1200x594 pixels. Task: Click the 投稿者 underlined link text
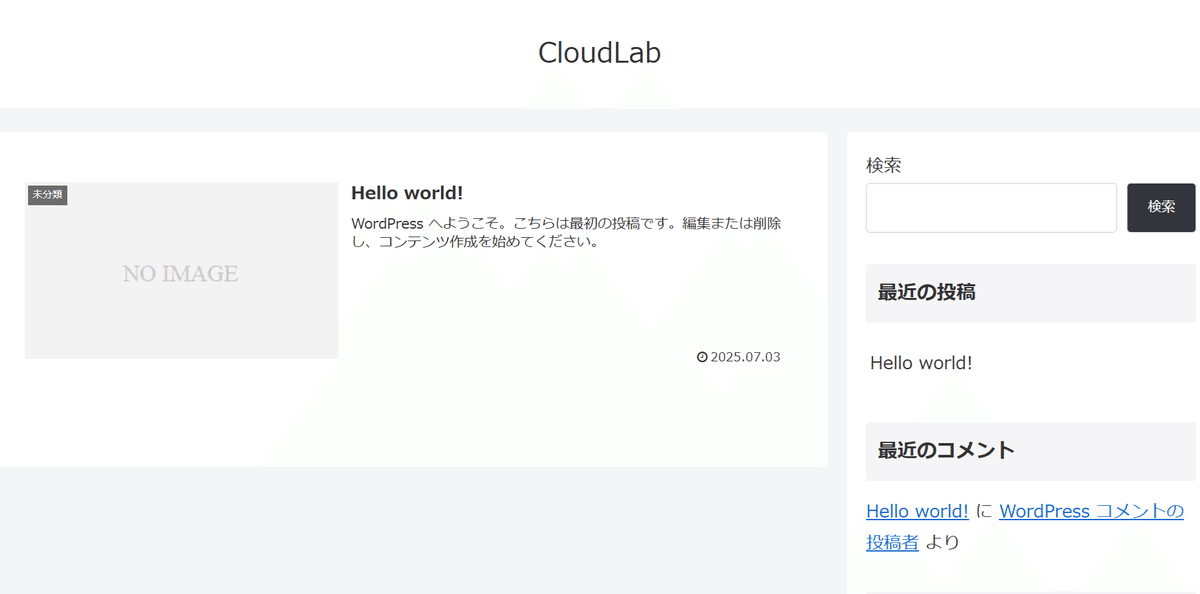point(893,542)
